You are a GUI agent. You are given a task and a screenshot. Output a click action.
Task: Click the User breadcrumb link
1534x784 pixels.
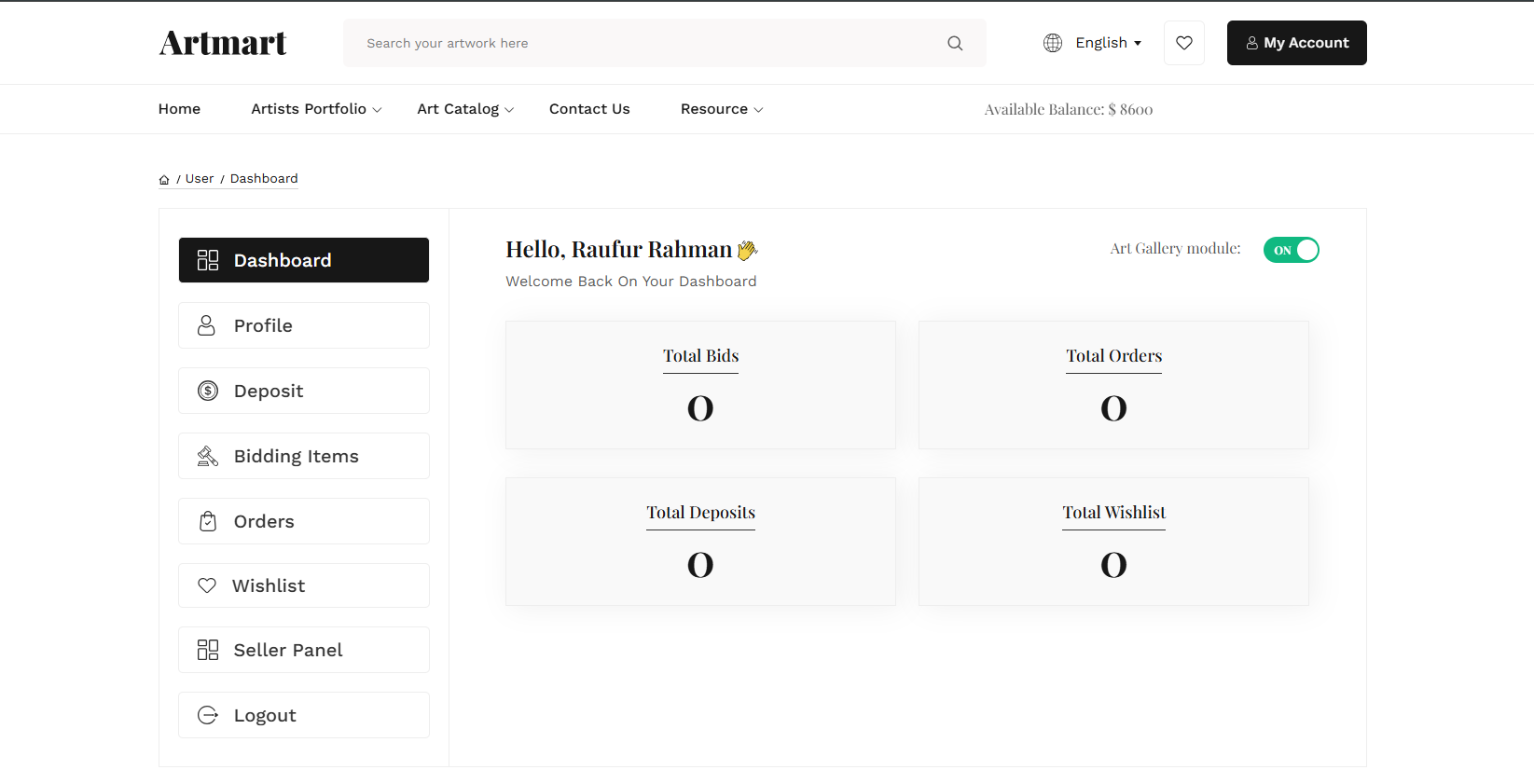pos(200,179)
